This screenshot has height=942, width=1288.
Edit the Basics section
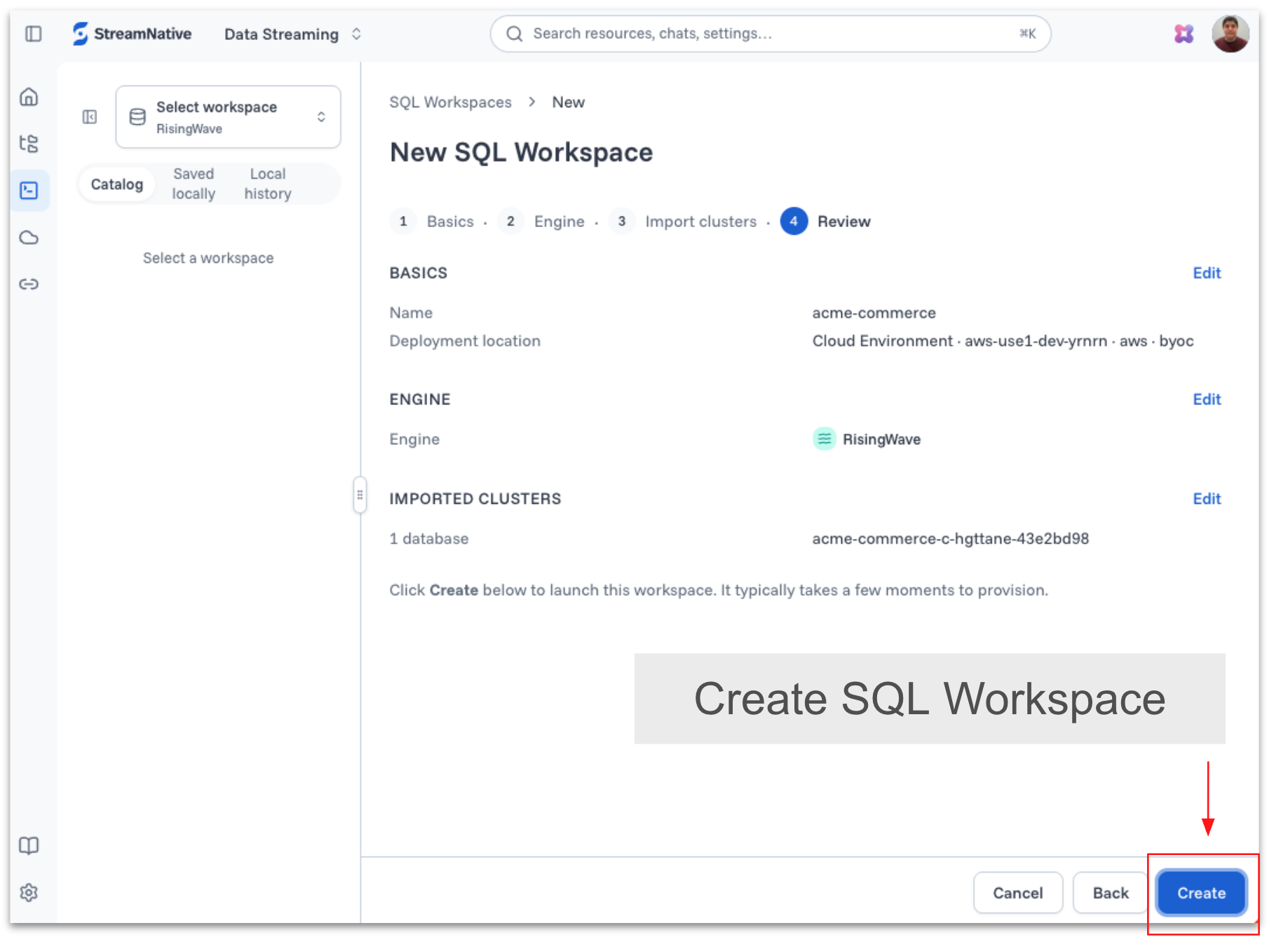pyautogui.click(x=1207, y=273)
